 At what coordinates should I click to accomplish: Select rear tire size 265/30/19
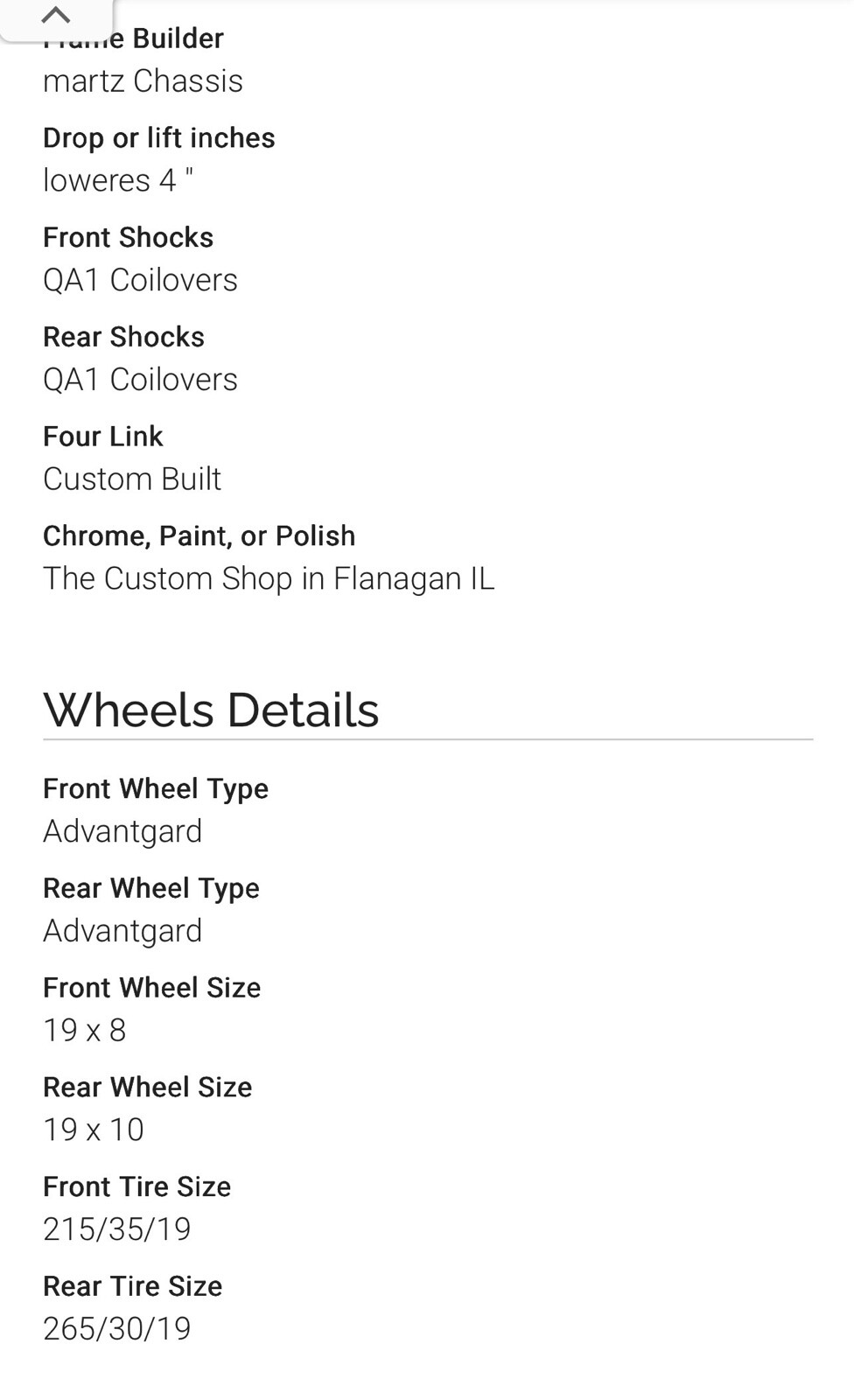(117, 1329)
